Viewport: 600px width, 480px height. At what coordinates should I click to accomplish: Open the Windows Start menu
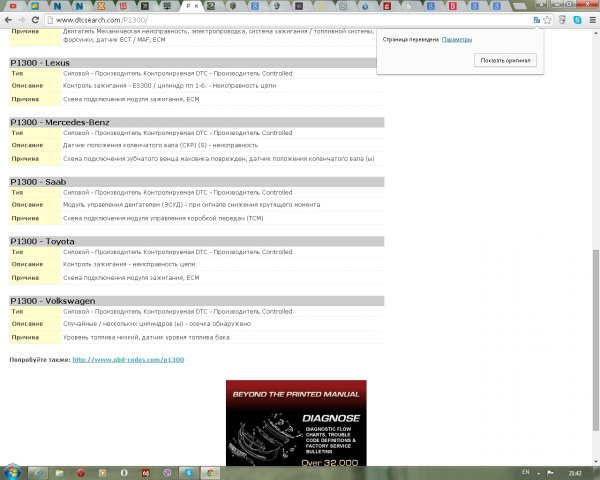pyautogui.click(x=11, y=472)
